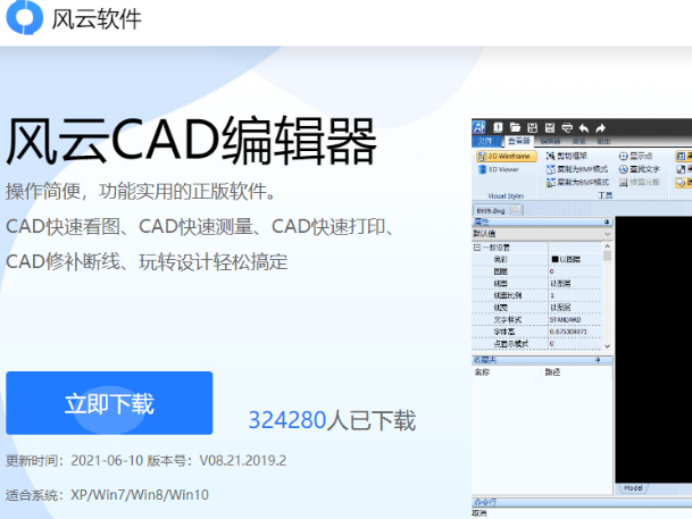Click the 适合系统 XP/Win7/Win8/Win10 line
The width and height of the screenshot is (692, 519).
point(107,495)
